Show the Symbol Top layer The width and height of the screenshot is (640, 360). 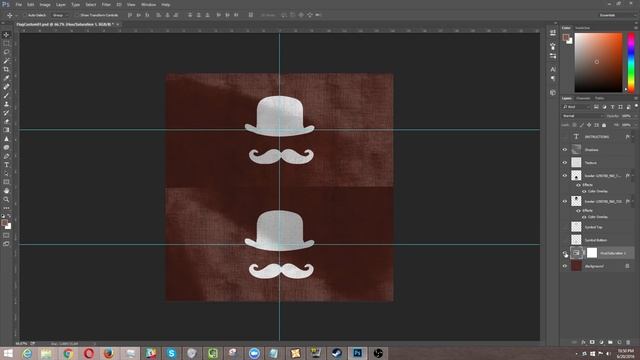click(x=565, y=227)
